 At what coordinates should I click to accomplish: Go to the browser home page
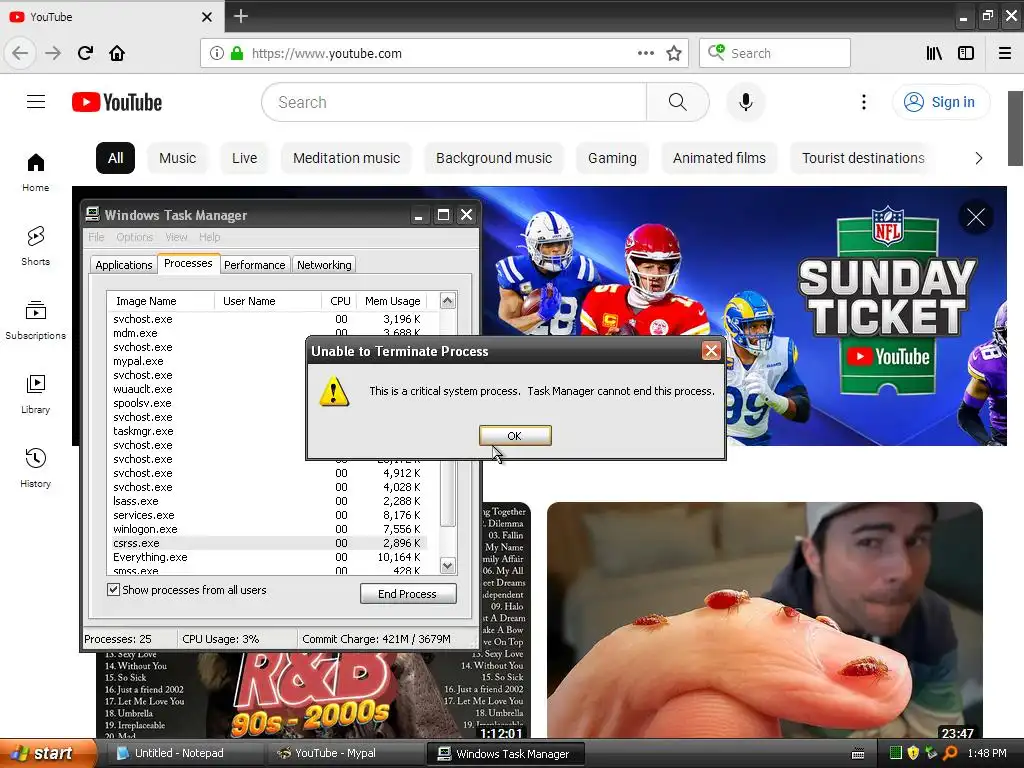(x=117, y=53)
